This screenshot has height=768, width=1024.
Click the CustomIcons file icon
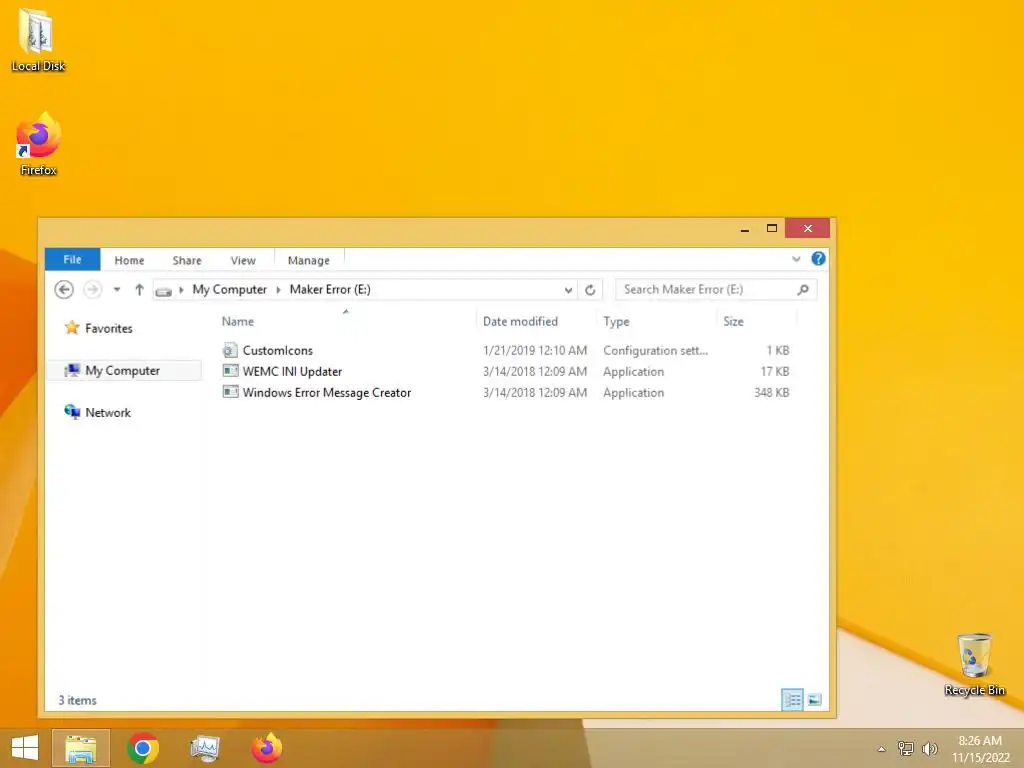coord(230,350)
